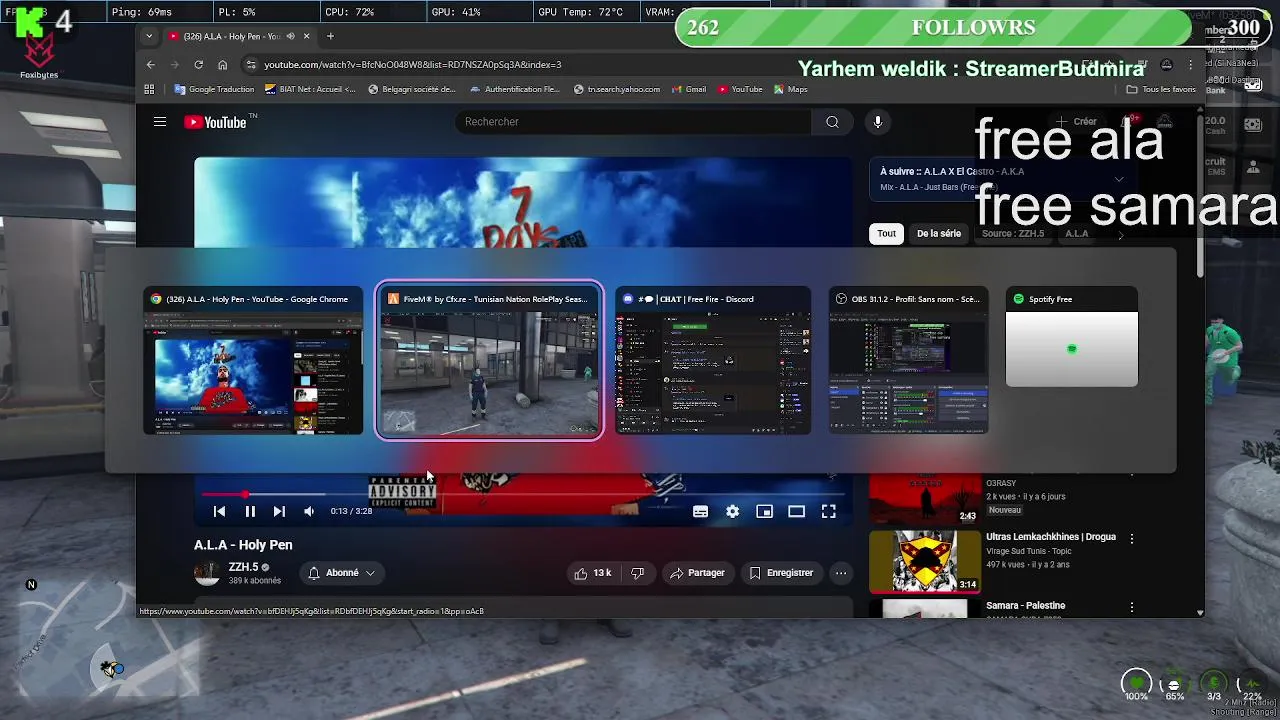Close the A.L.A - Holy Pen tab
This screenshot has height=720, width=1280.
click(x=306, y=36)
